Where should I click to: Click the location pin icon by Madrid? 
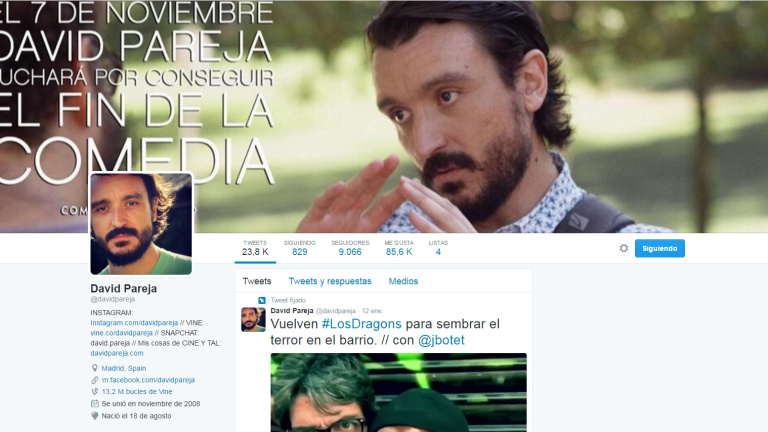coord(95,368)
